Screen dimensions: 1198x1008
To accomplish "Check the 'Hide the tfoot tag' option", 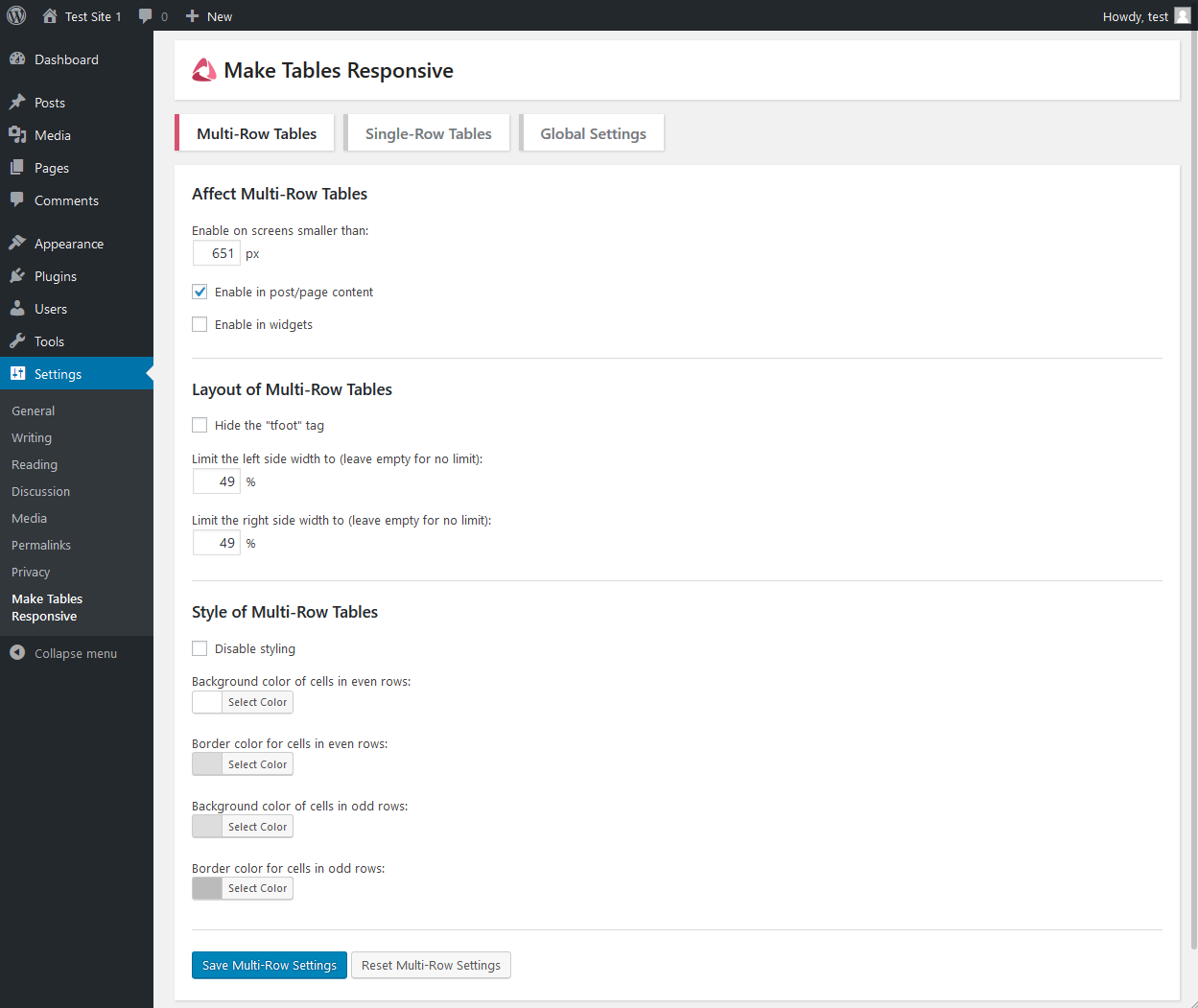I will (200, 424).
